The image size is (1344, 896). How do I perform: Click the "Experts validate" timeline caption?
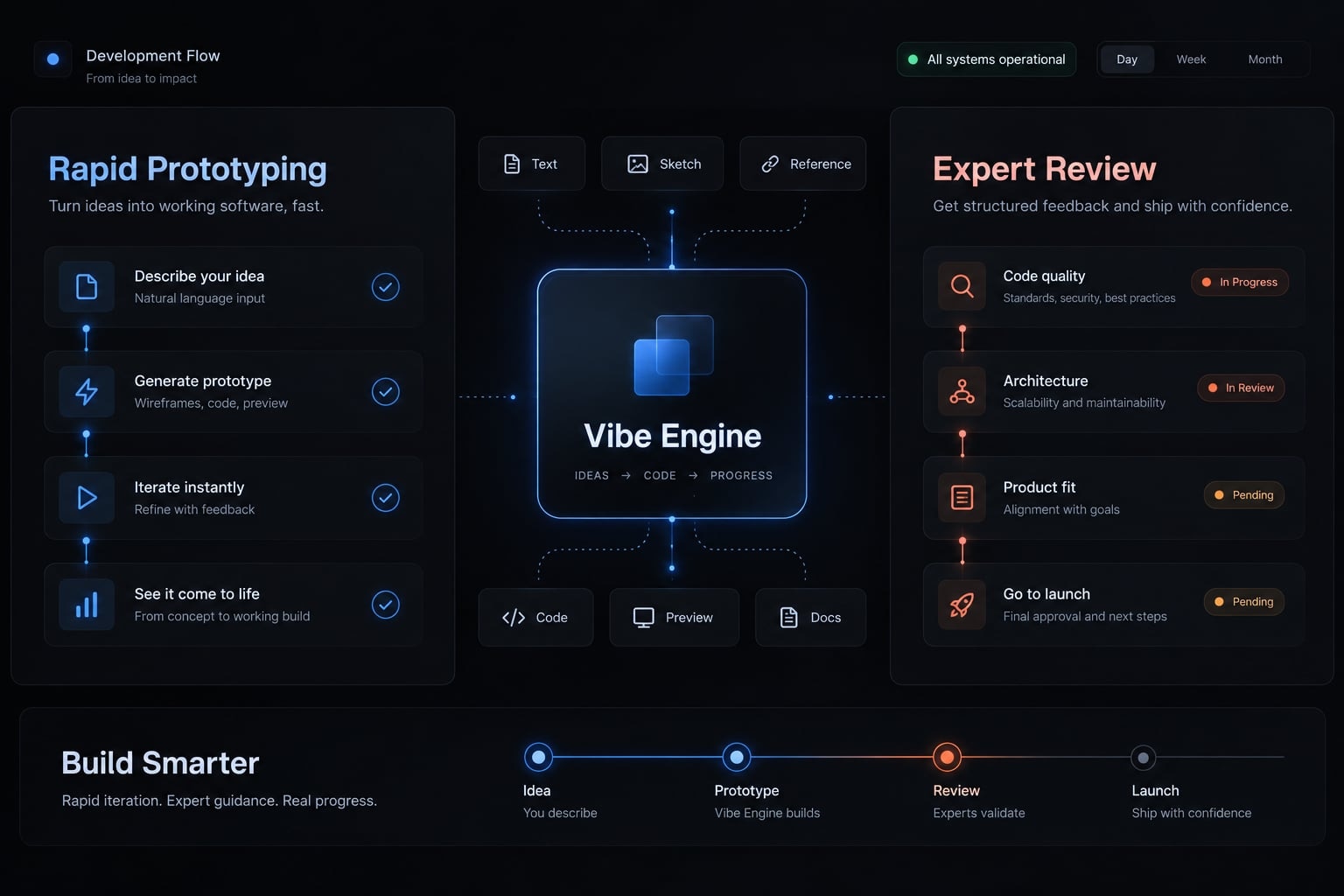(x=979, y=813)
